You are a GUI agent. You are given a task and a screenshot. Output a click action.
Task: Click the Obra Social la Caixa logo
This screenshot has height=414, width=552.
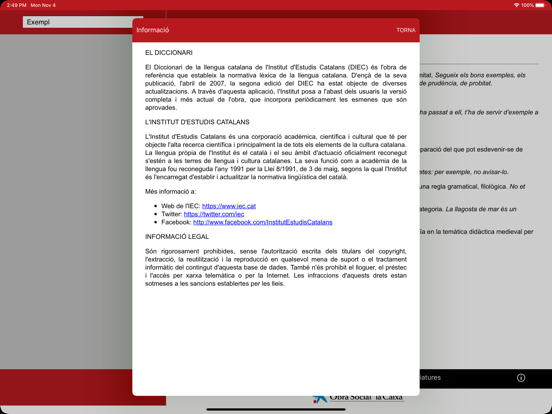[x=358, y=399]
